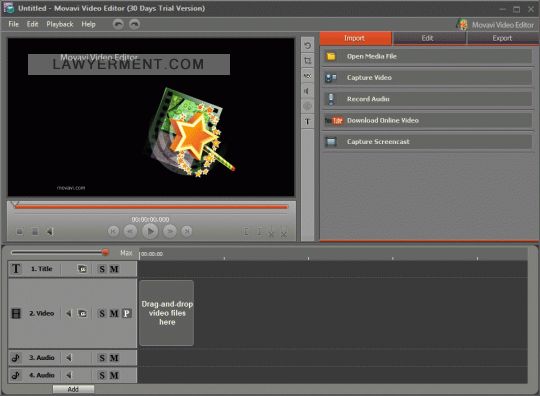540x396 pixels.
Task: Click the note icon of the 4. Audio track
Action: pos(16,375)
